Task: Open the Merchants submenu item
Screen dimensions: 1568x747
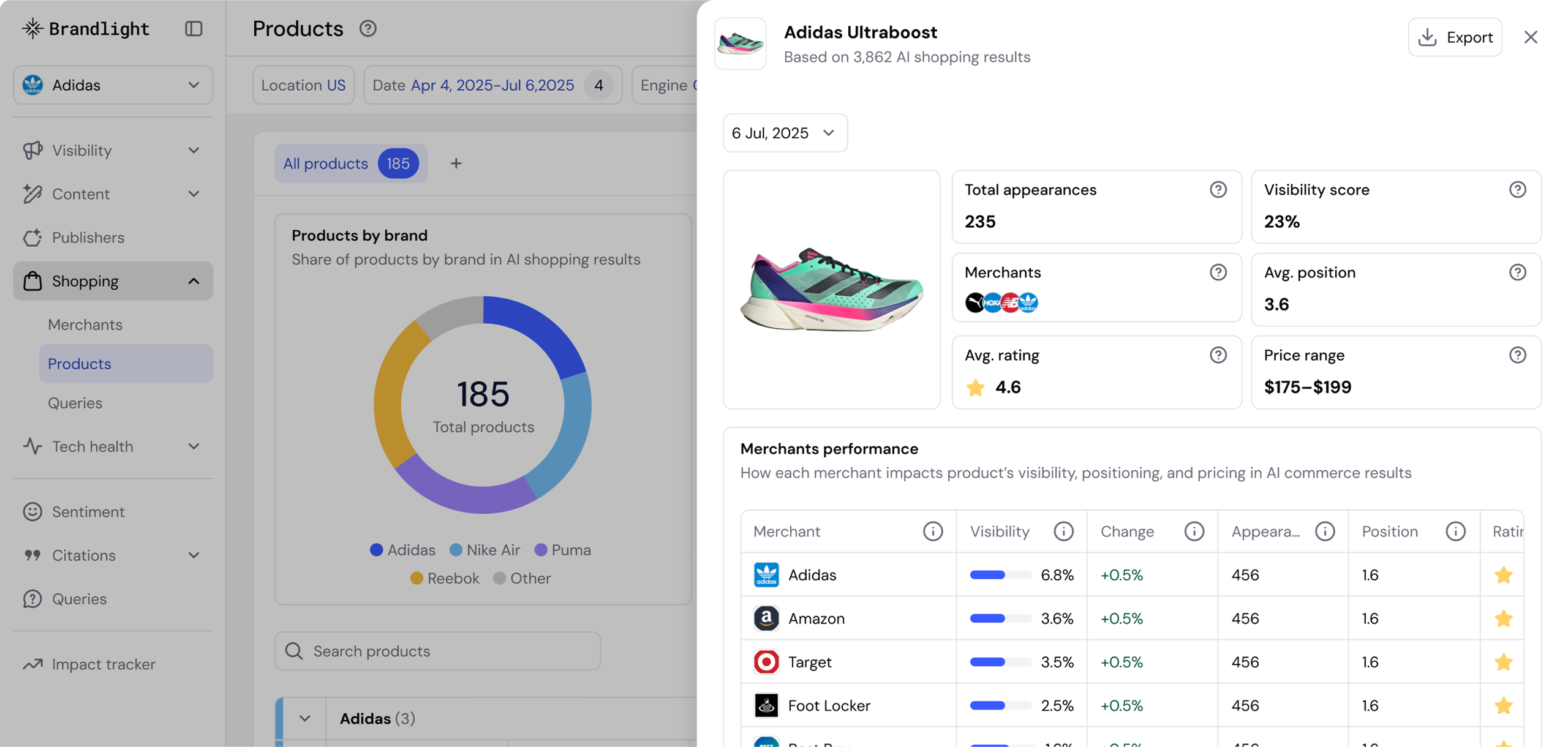Action: coord(85,325)
